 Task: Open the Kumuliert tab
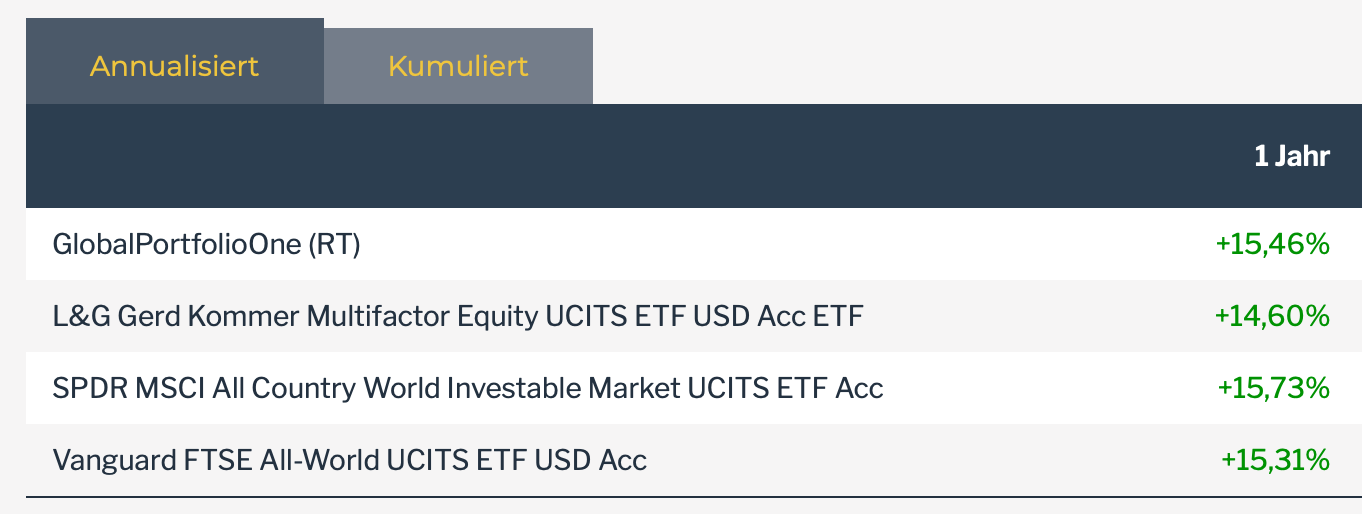[458, 66]
